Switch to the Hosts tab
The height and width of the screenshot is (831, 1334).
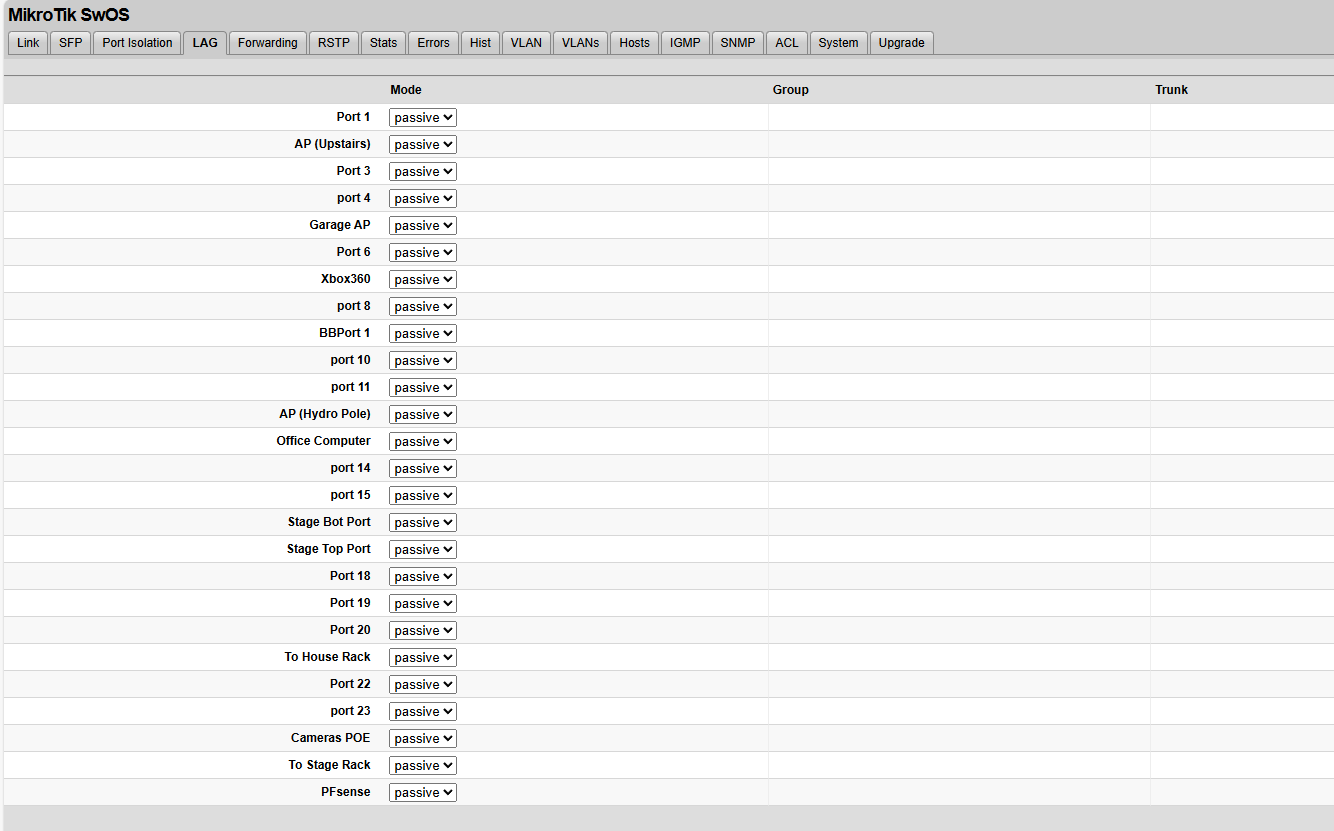click(x=634, y=43)
